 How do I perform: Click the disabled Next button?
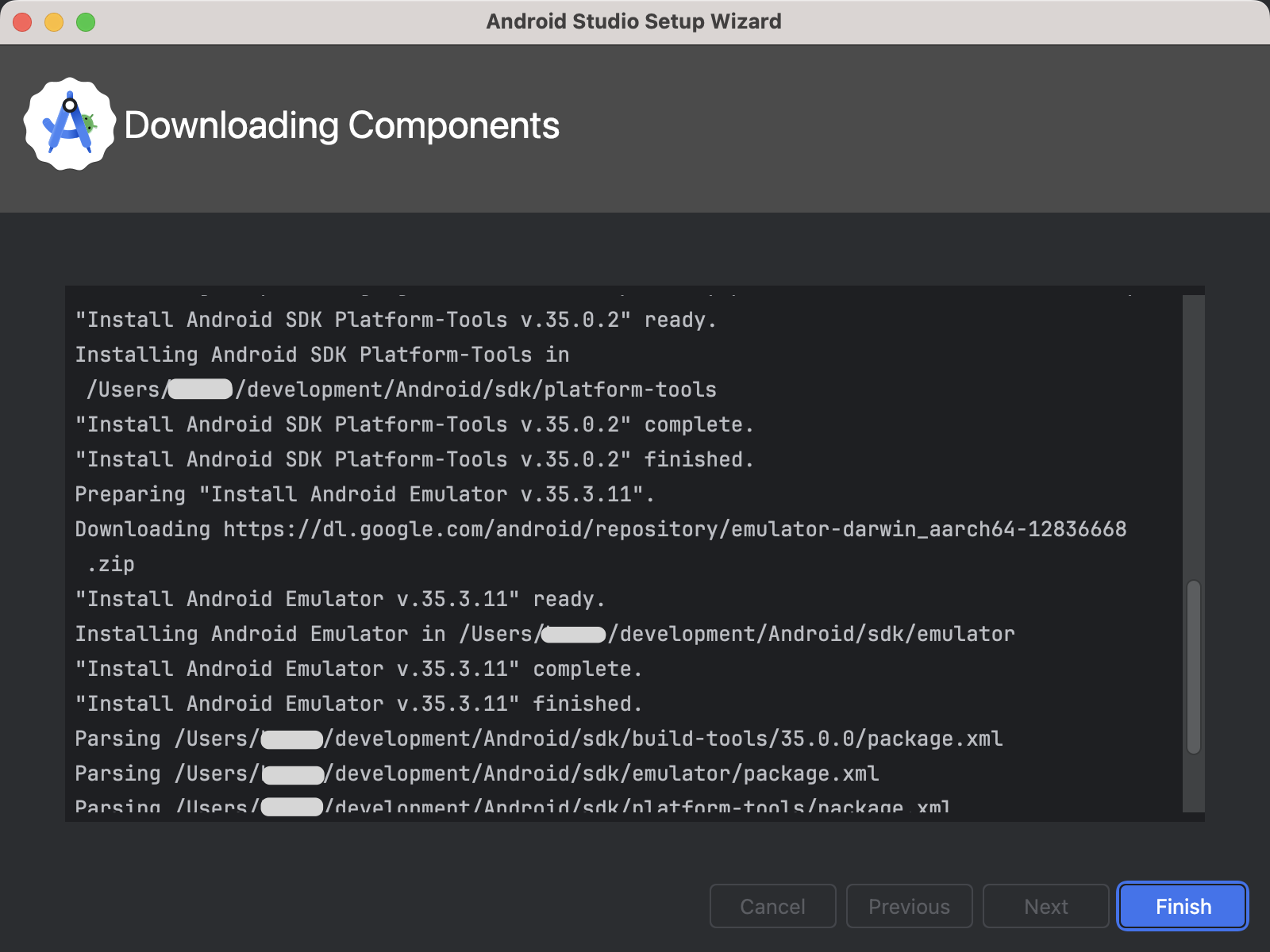[1045, 906]
